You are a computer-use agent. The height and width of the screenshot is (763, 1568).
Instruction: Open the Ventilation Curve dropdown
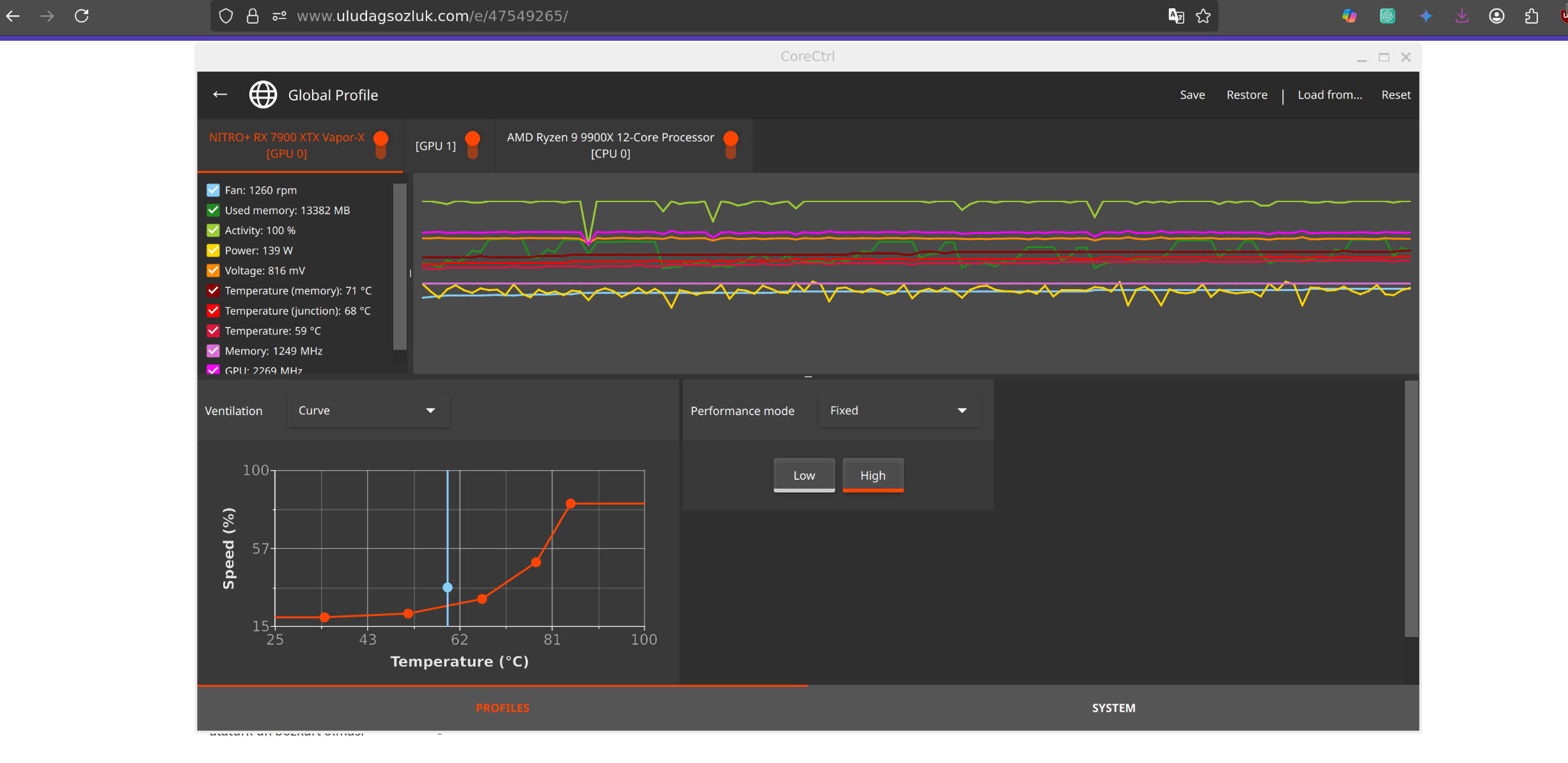coord(367,411)
